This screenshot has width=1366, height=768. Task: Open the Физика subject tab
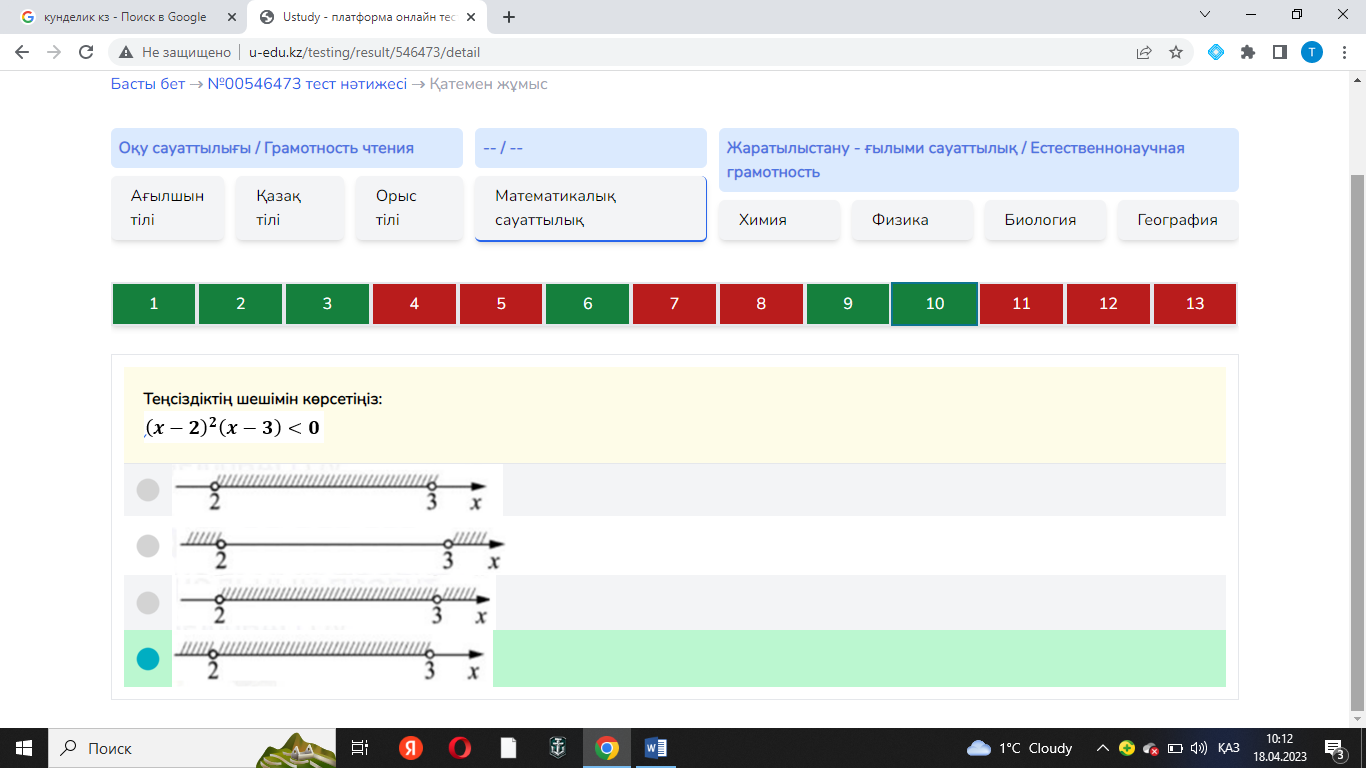[912, 220]
